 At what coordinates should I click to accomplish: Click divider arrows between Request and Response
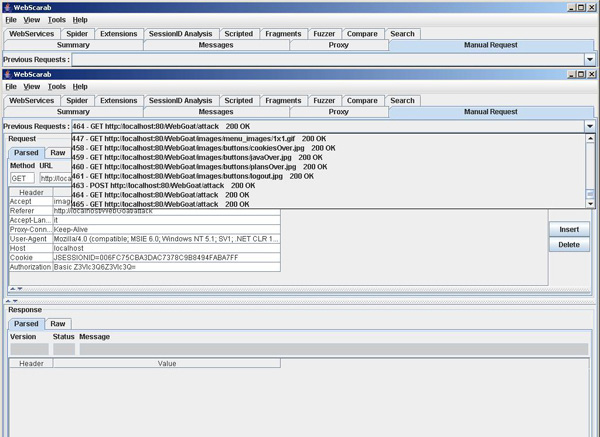[x=11, y=301]
